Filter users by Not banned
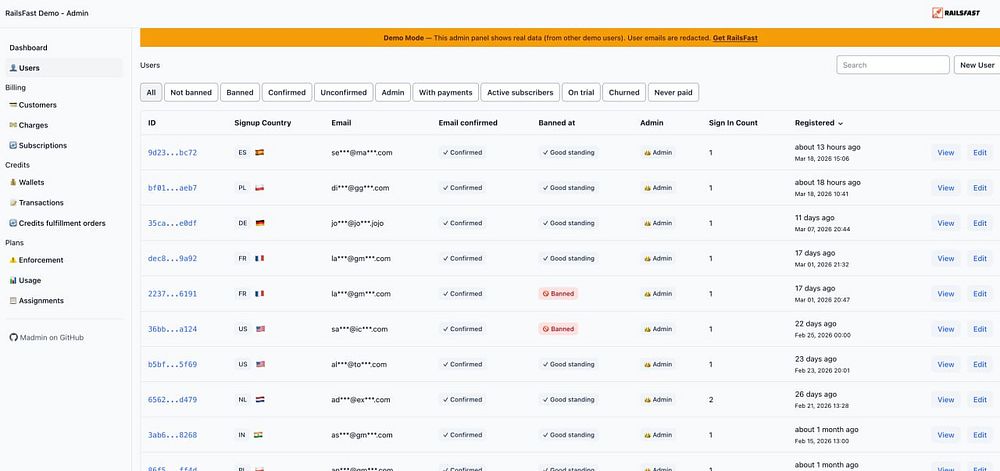The height and width of the screenshot is (471, 1000). [x=191, y=92]
